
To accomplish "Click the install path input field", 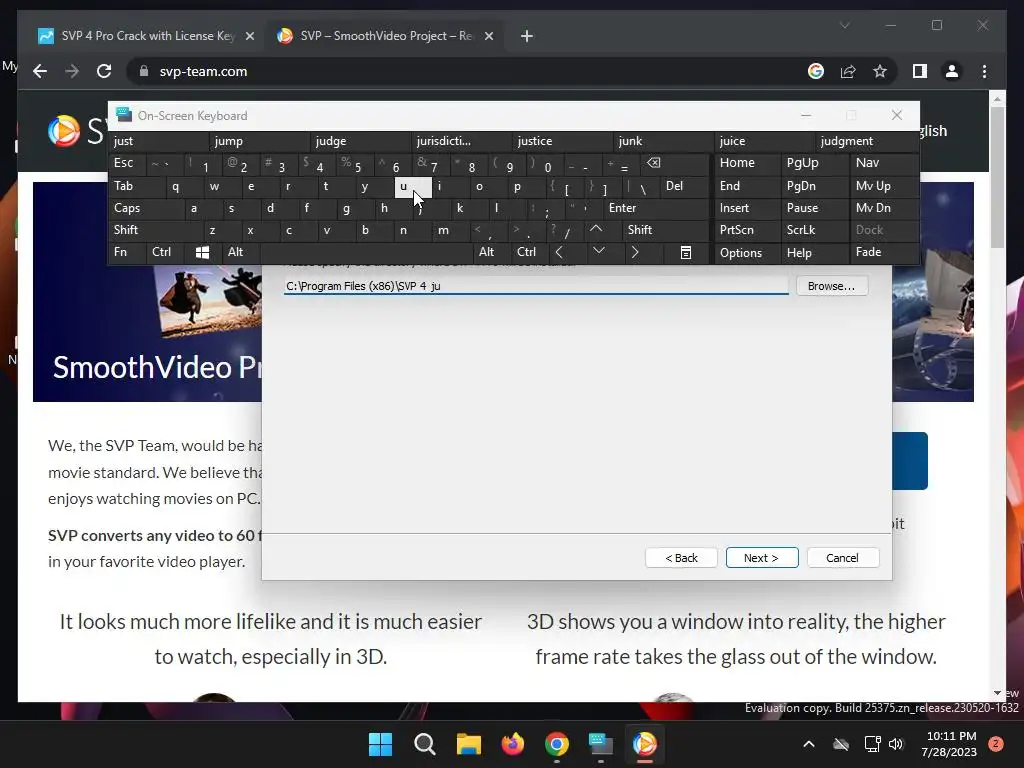I will pos(536,286).
